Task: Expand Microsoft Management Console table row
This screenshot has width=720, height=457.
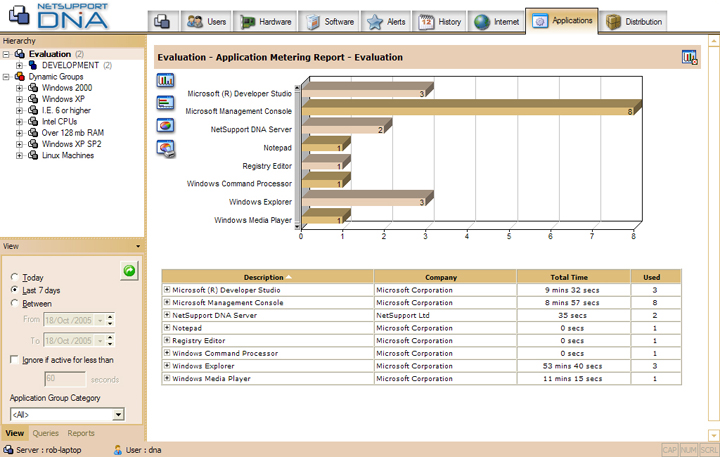Action: pos(167,302)
